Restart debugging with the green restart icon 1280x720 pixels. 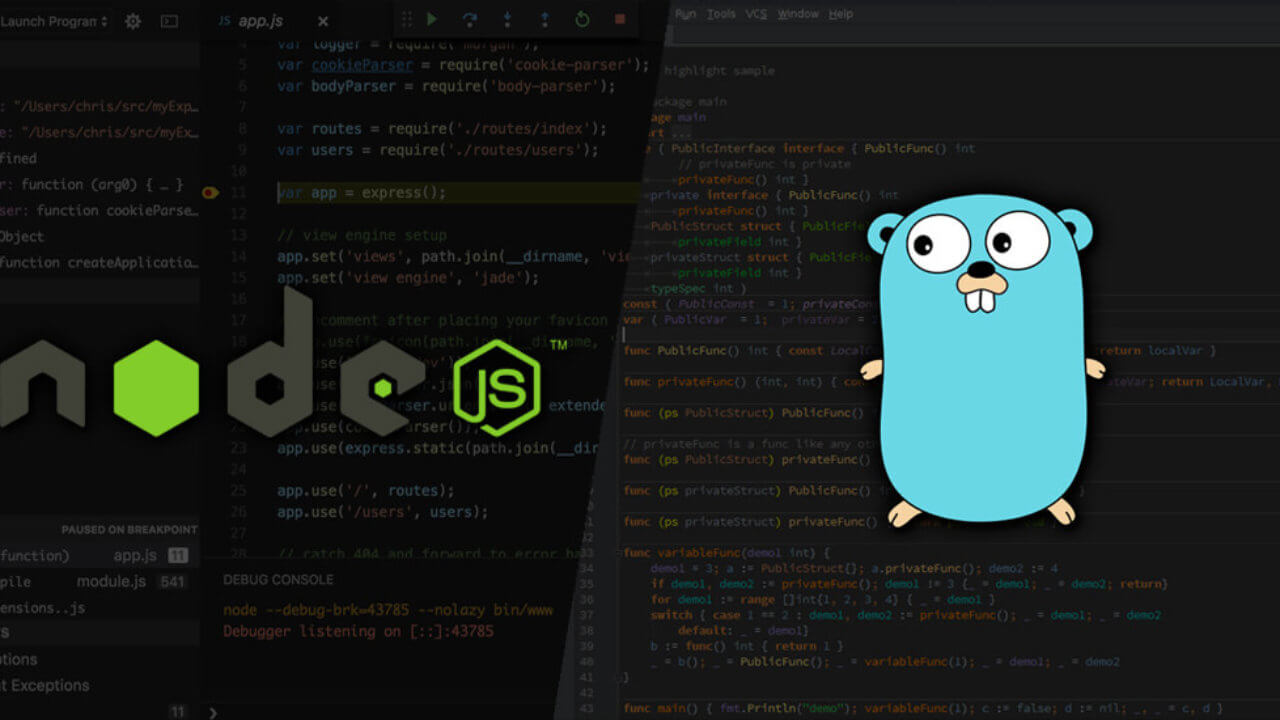[x=582, y=19]
